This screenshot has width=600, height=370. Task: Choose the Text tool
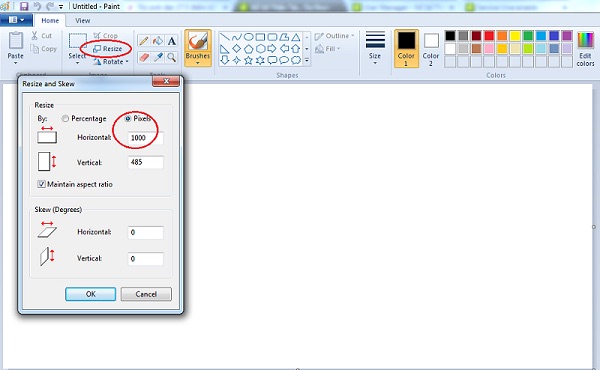(171, 41)
